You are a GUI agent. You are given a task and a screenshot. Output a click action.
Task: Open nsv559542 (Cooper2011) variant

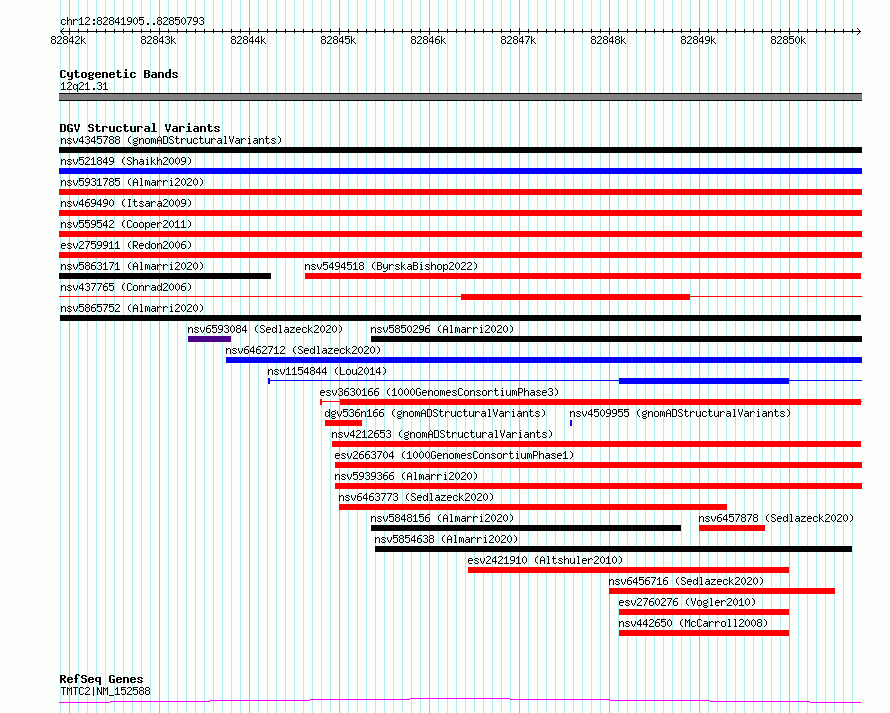point(126,224)
